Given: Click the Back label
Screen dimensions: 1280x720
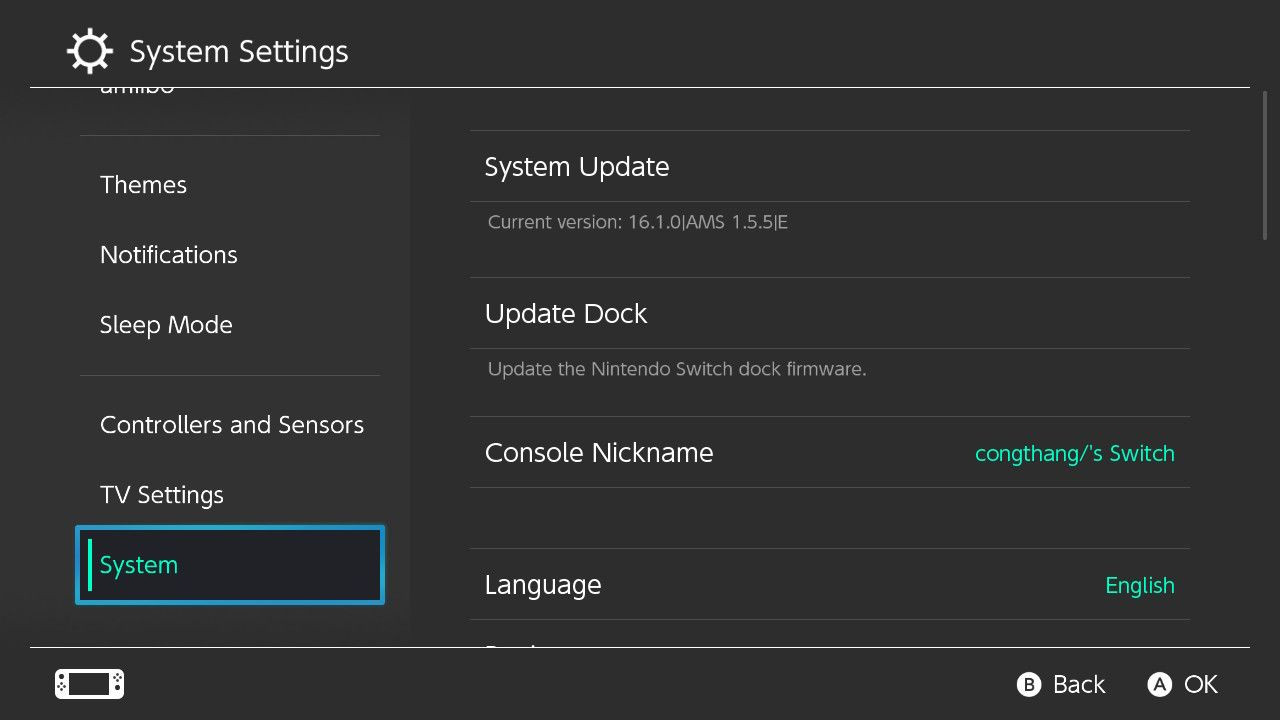Looking at the screenshot, I should click(1078, 685).
